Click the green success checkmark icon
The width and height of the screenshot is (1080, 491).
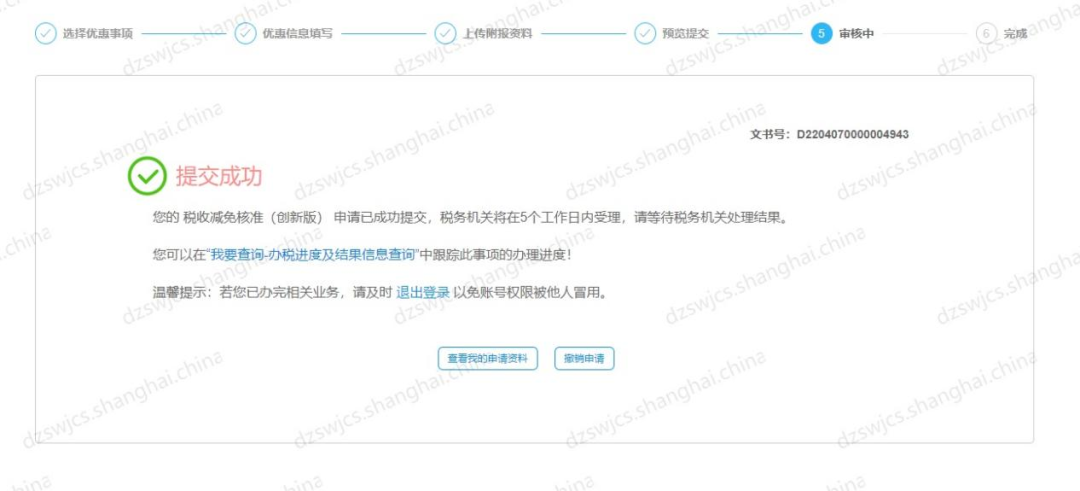(147, 176)
